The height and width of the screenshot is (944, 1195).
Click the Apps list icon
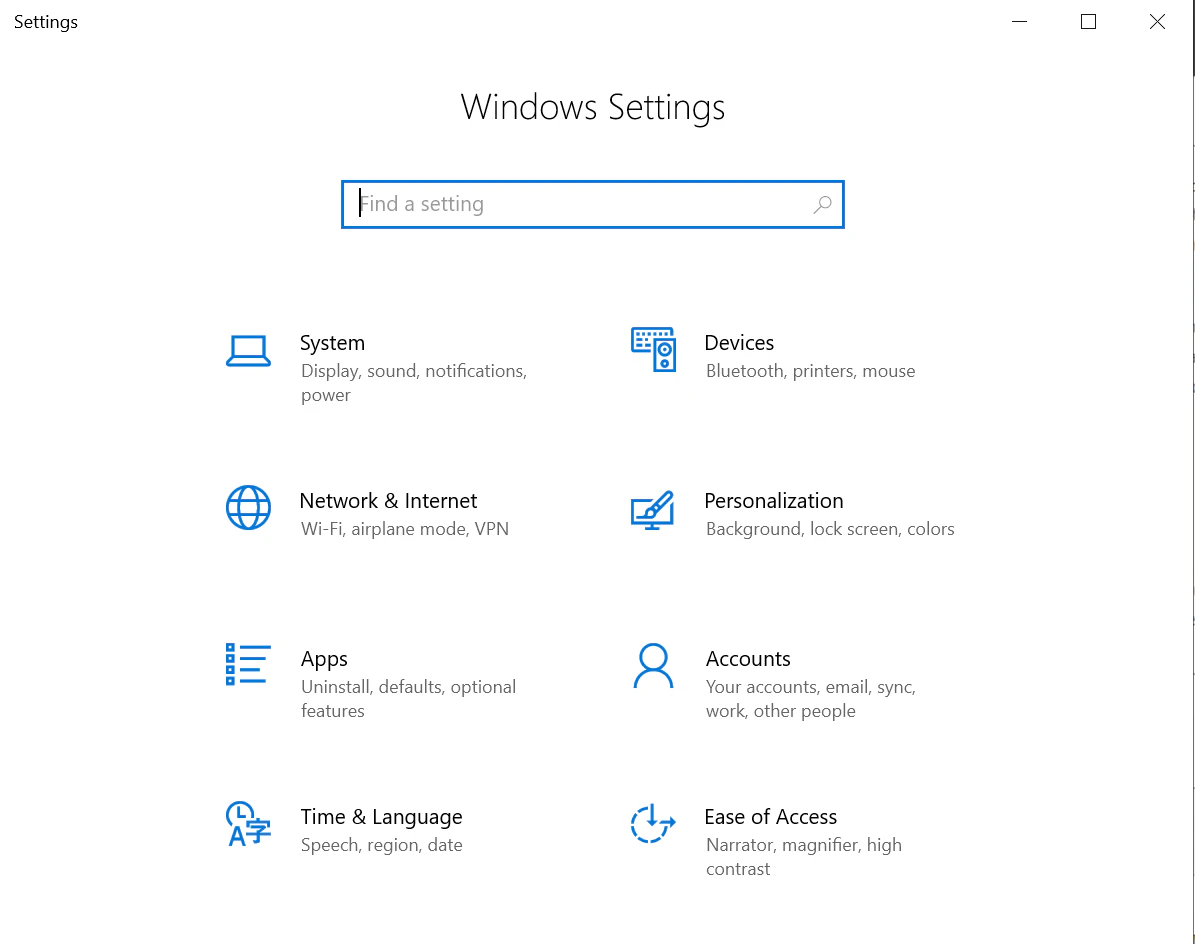pos(248,664)
